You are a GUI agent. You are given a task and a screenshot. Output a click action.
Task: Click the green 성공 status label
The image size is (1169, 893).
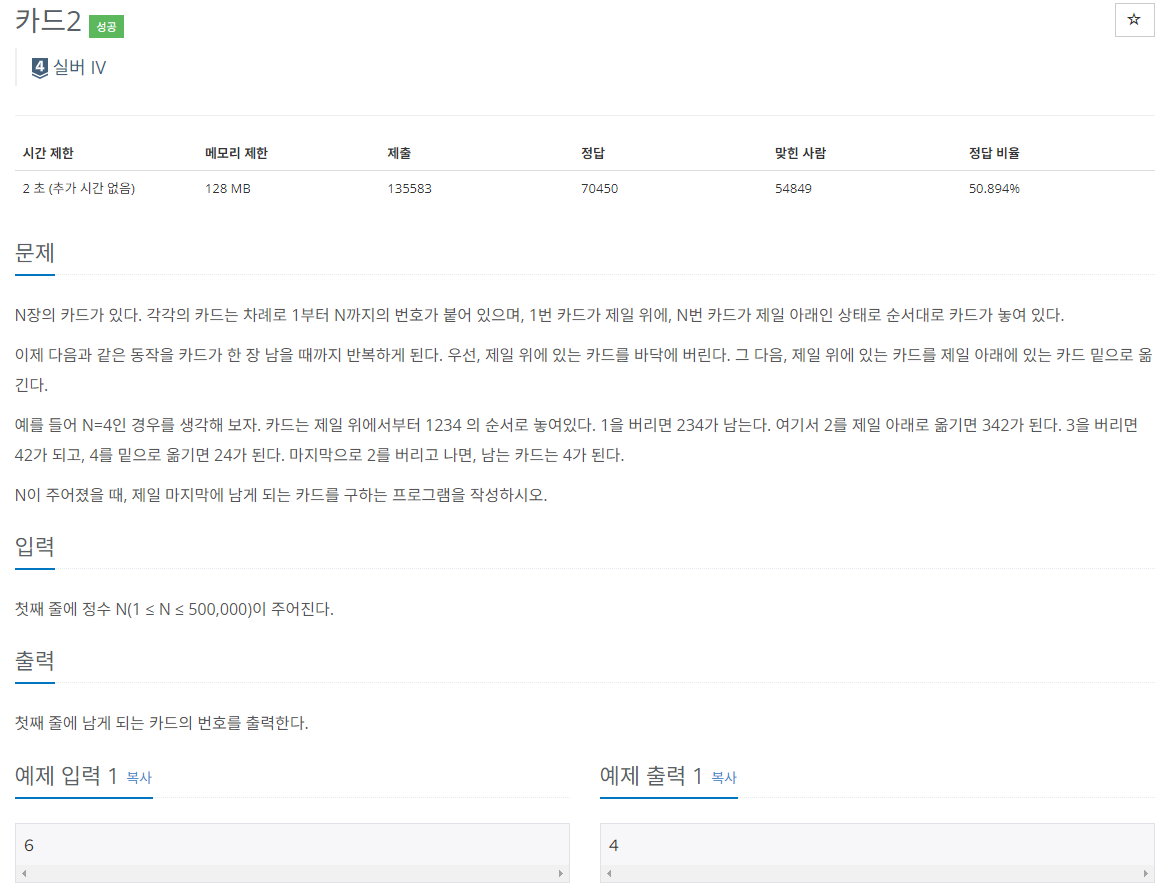coord(106,27)
